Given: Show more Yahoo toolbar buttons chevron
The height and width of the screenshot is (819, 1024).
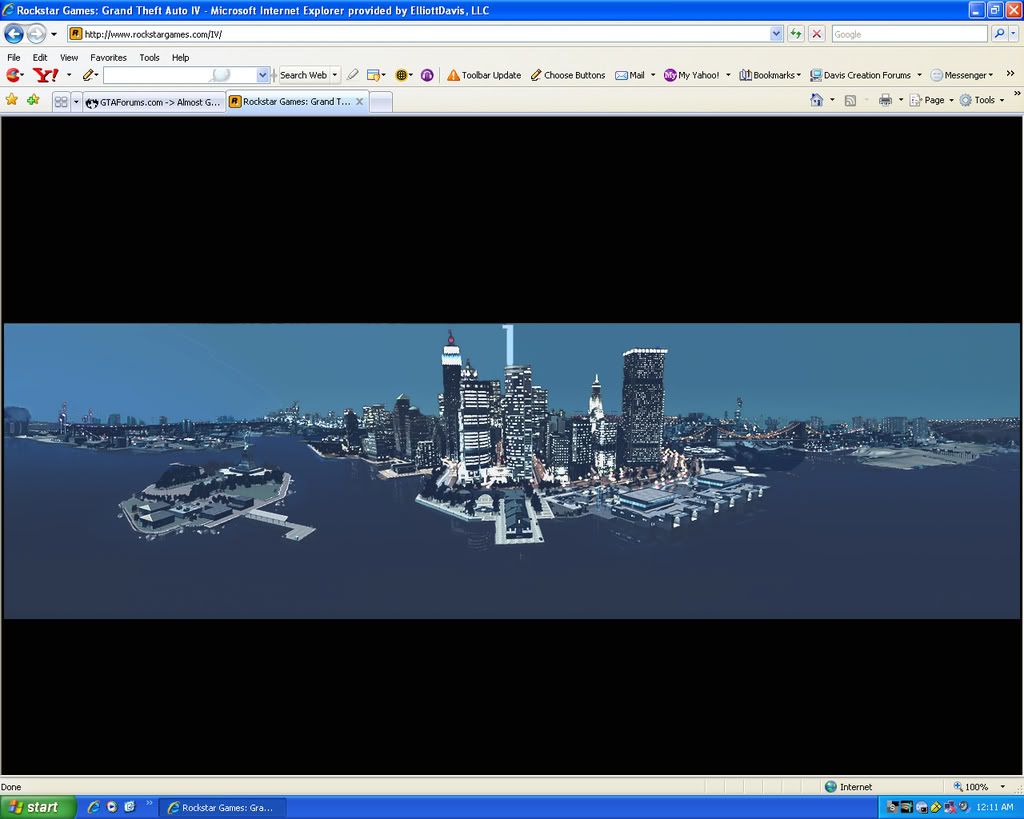Looking at the screenshot, I should click(1010, 74).
